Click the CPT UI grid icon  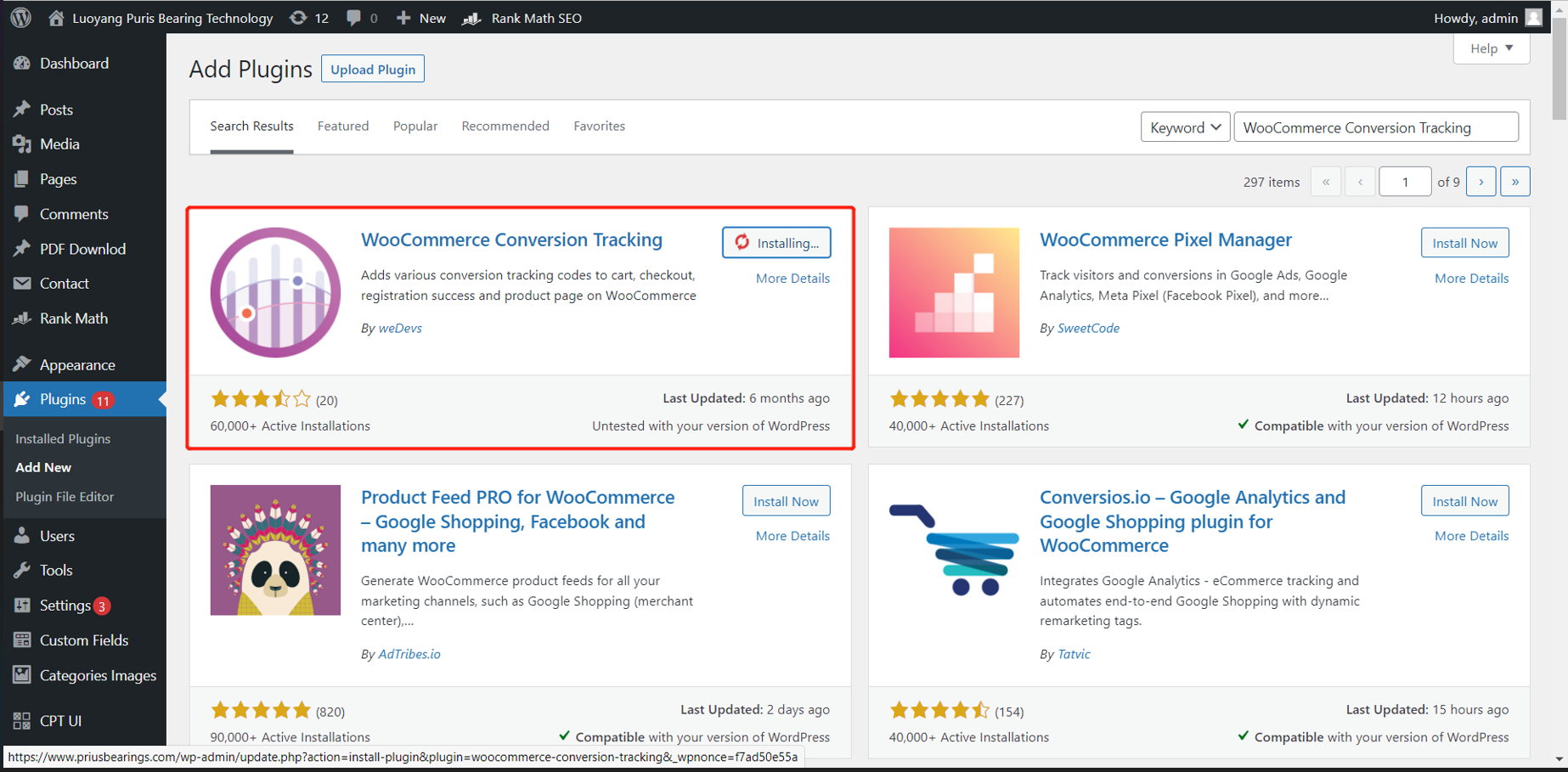tap(22, 721)
